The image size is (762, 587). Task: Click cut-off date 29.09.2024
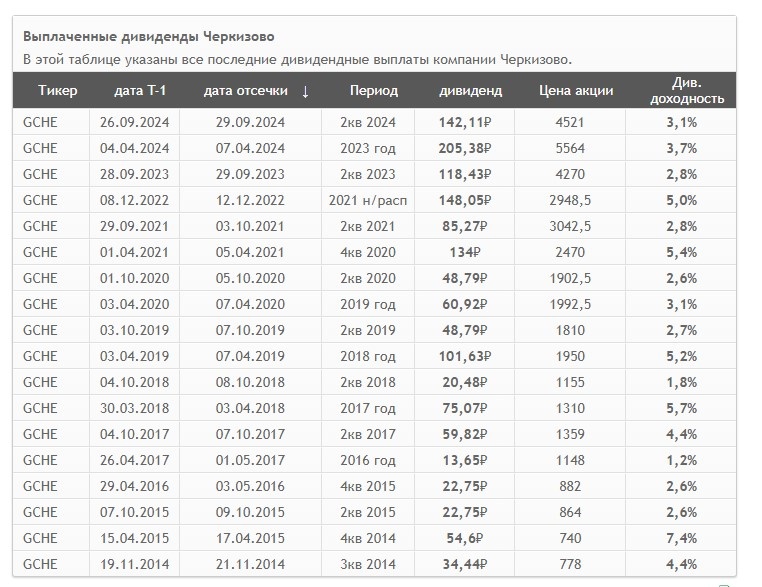point(250,122)
